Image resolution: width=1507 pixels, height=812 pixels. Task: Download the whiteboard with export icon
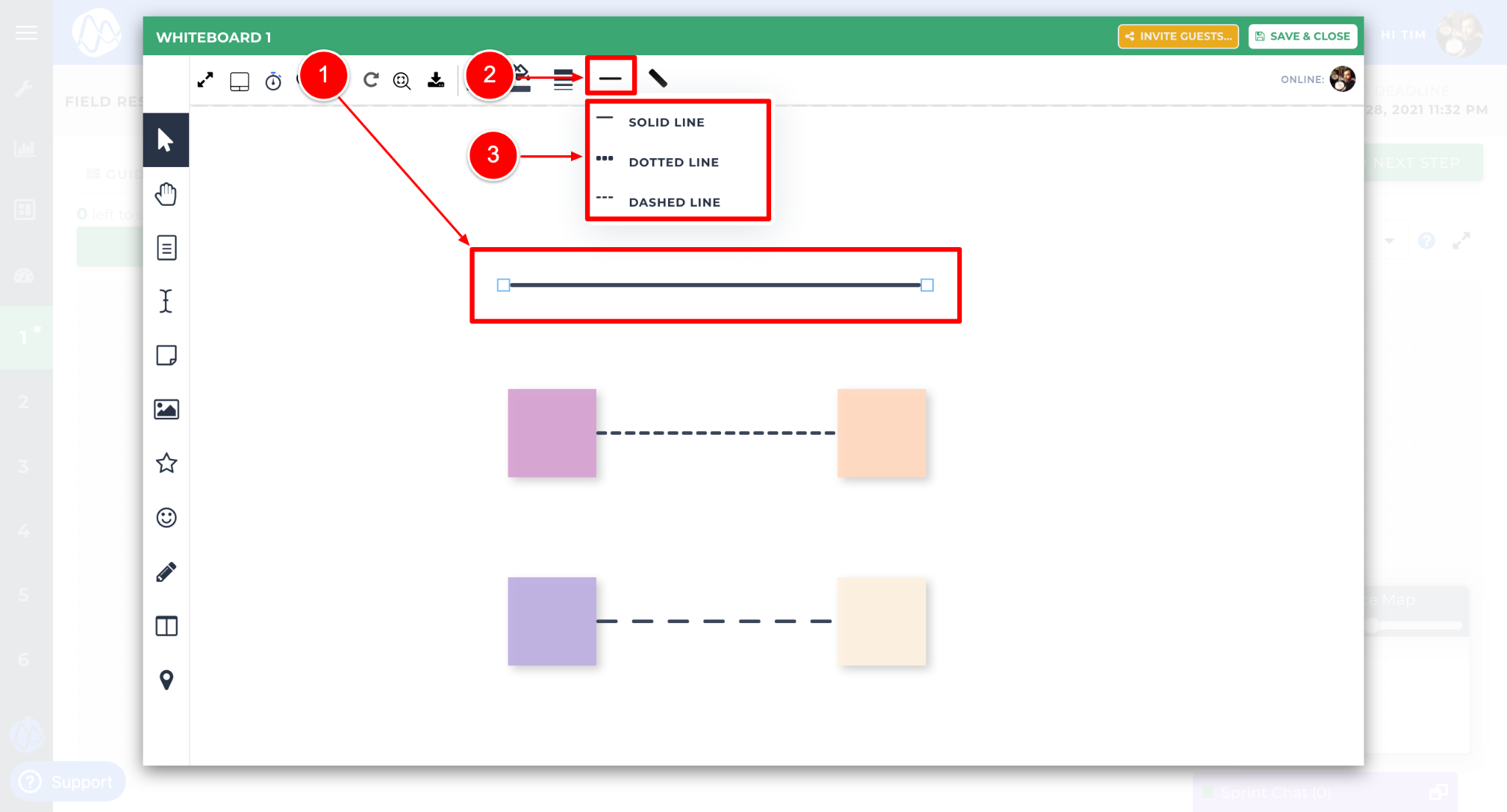[436, 80]
